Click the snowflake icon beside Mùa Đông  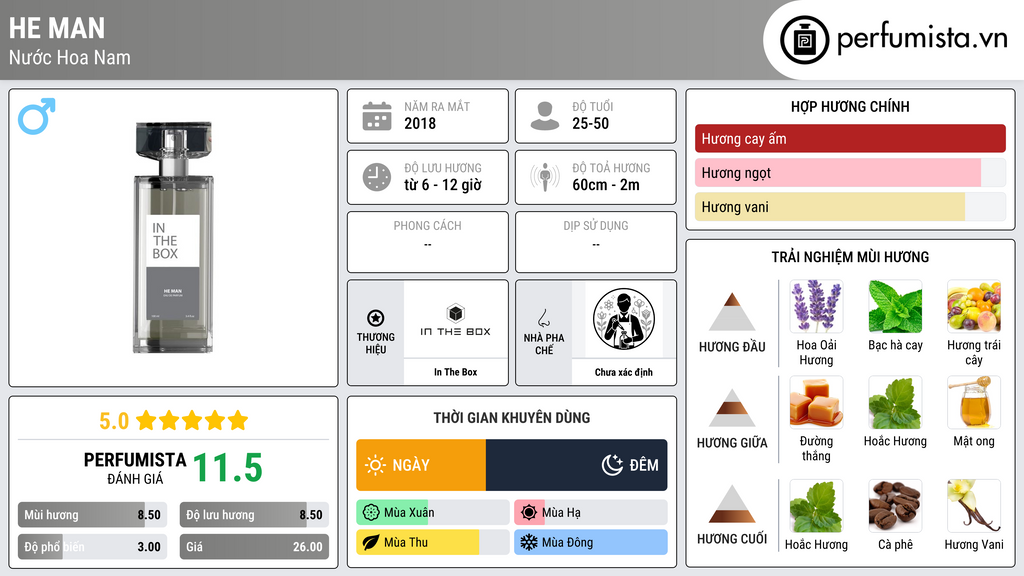click(529, 543)
